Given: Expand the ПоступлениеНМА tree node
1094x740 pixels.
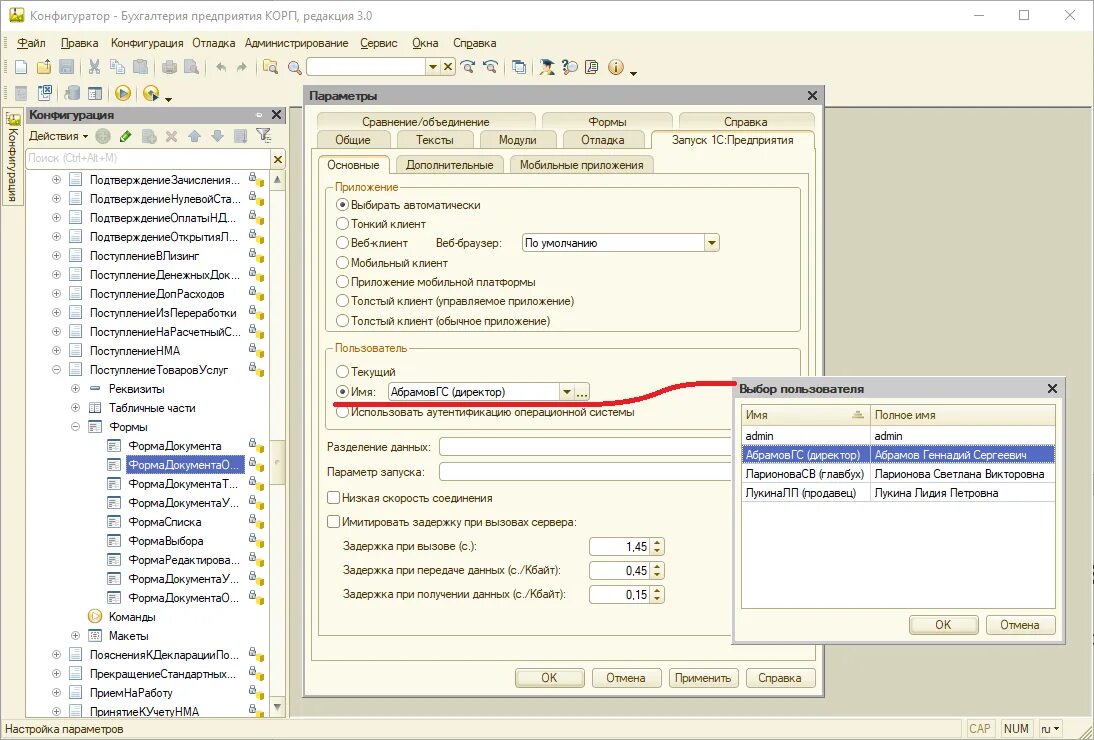Looking at the screenshot, I should 57,351.
